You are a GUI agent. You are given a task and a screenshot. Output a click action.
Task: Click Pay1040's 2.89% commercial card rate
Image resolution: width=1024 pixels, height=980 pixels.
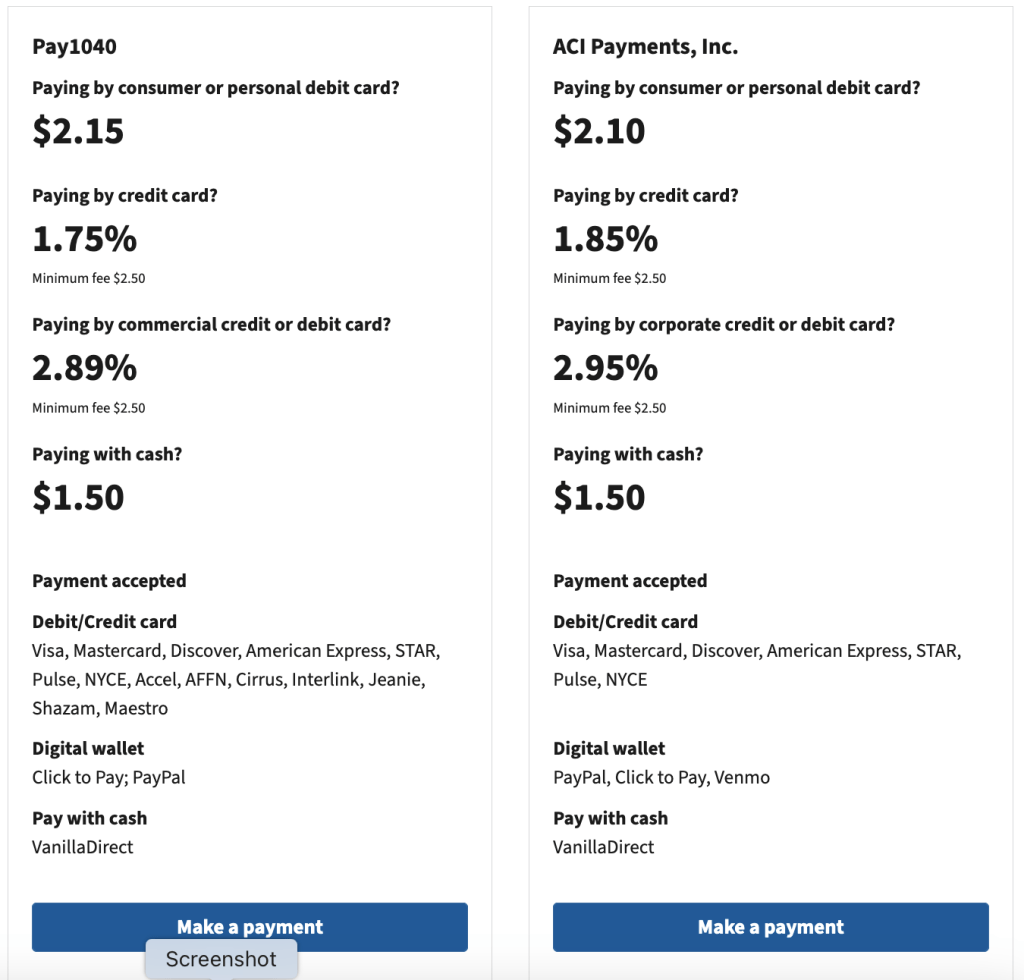pyautogui.click(x=84, y=369)
